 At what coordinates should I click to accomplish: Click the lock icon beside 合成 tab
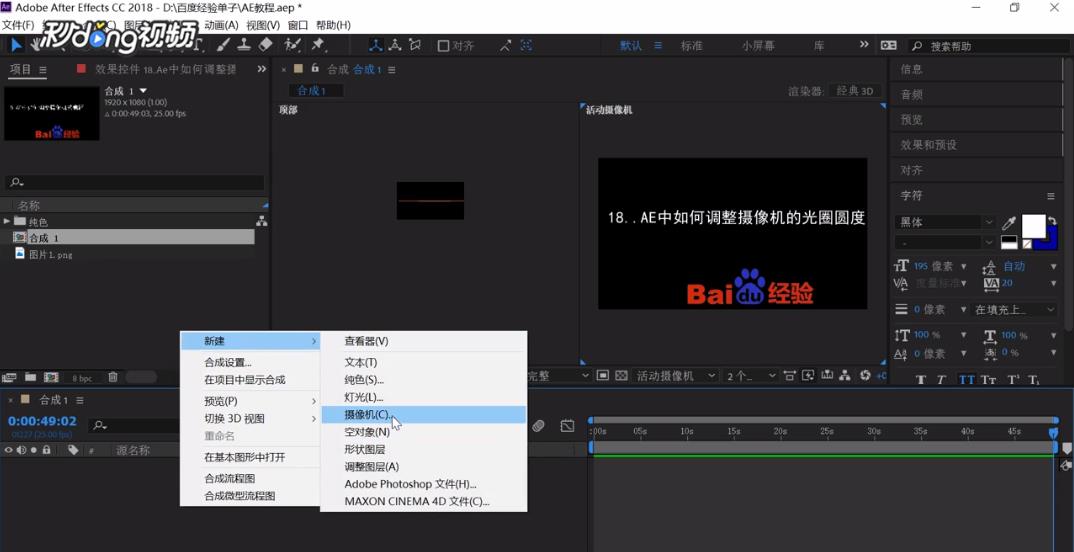[315, 68]
